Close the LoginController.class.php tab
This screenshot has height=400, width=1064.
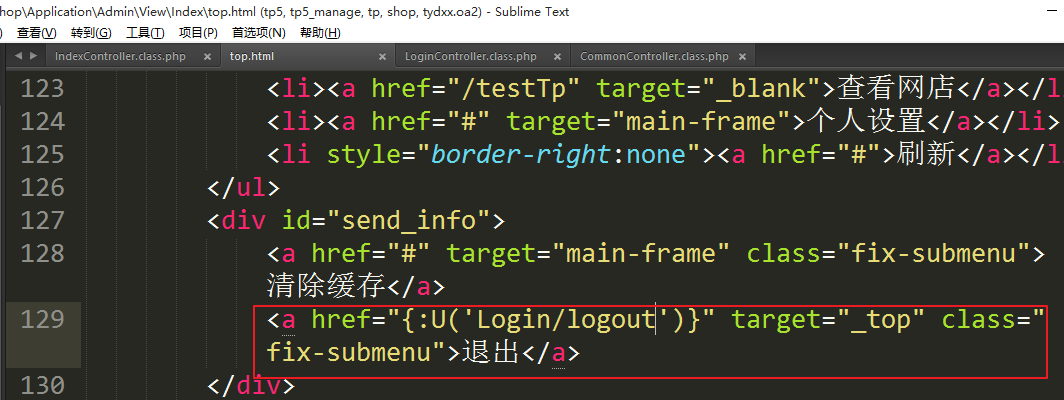tap(557, 57)
